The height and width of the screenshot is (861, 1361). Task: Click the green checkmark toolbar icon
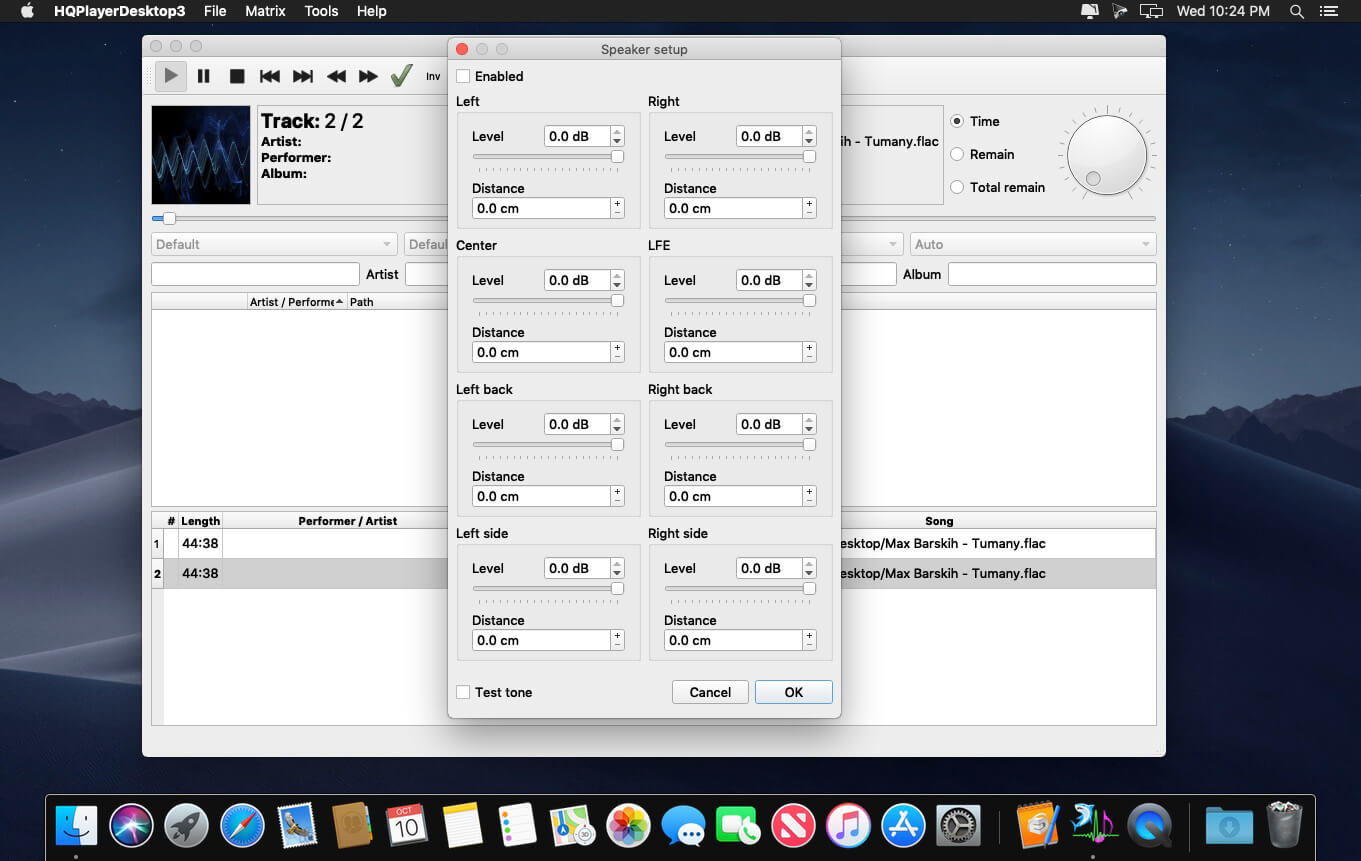pyautogui.click(x=402, y=76)
